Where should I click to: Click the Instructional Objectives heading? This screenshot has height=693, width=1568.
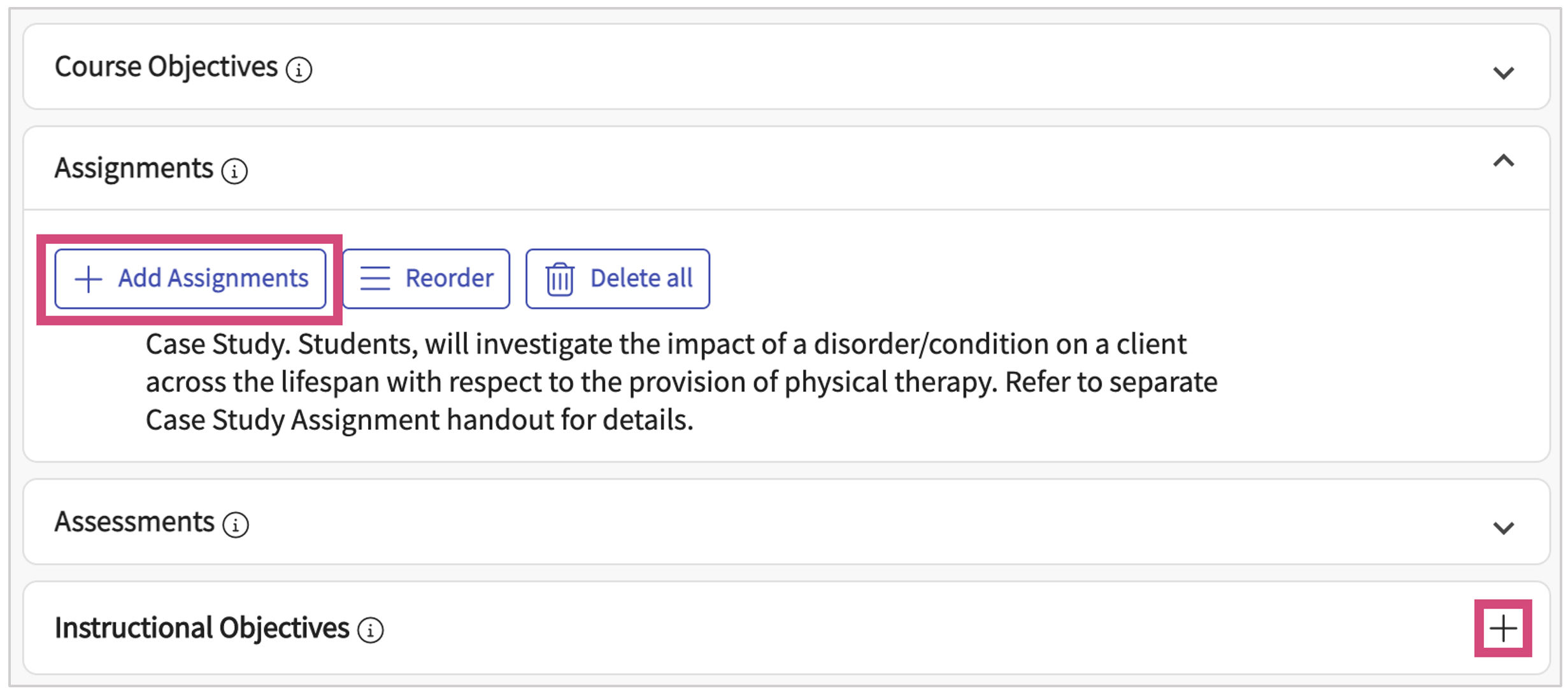202,628
